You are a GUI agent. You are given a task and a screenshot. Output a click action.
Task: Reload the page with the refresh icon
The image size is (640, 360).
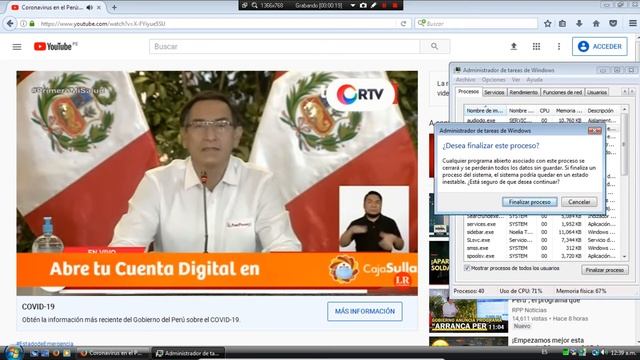pos(403,24)
